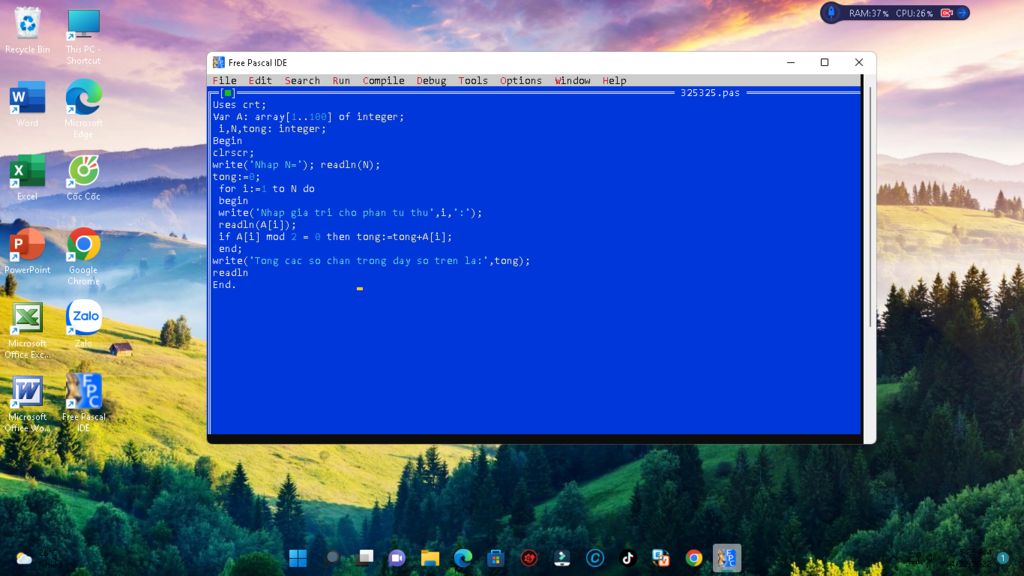Screen dimensions: 1024x576
Task: Open the Chat camera icon on taskbar
Action: click(x=397, y=558)
